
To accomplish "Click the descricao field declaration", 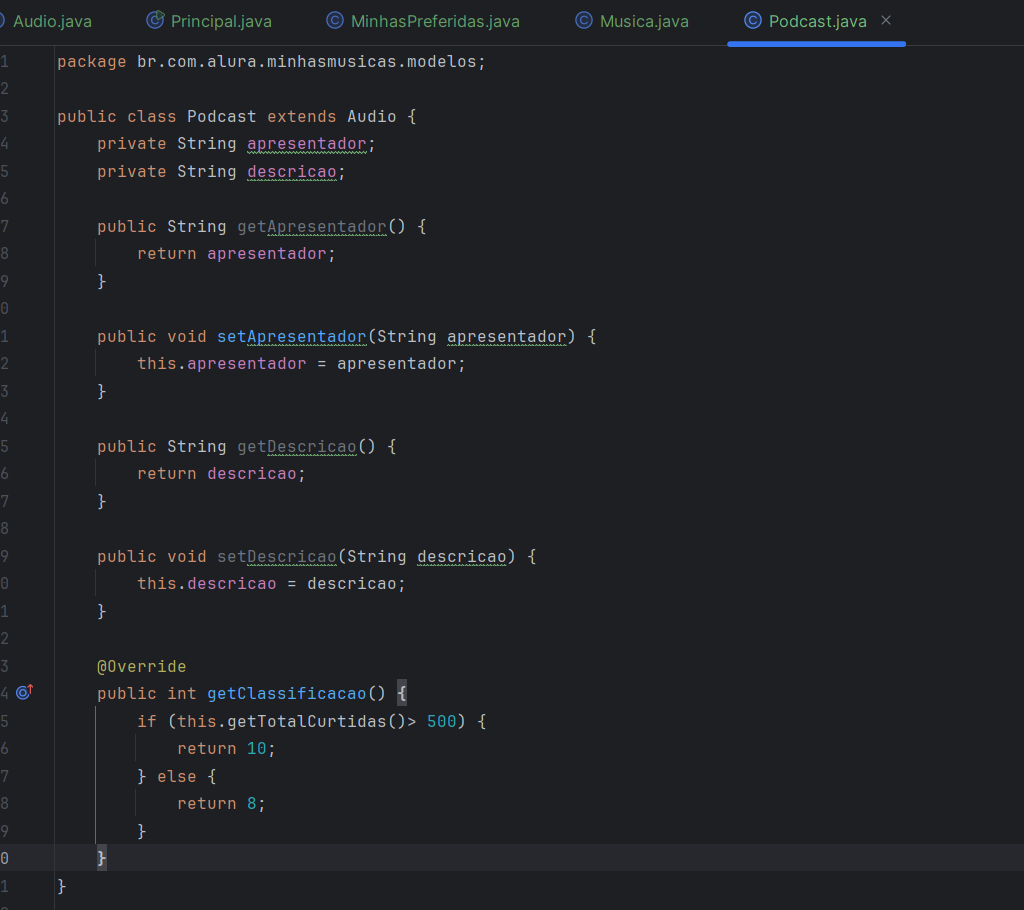I will pos(292,172).
